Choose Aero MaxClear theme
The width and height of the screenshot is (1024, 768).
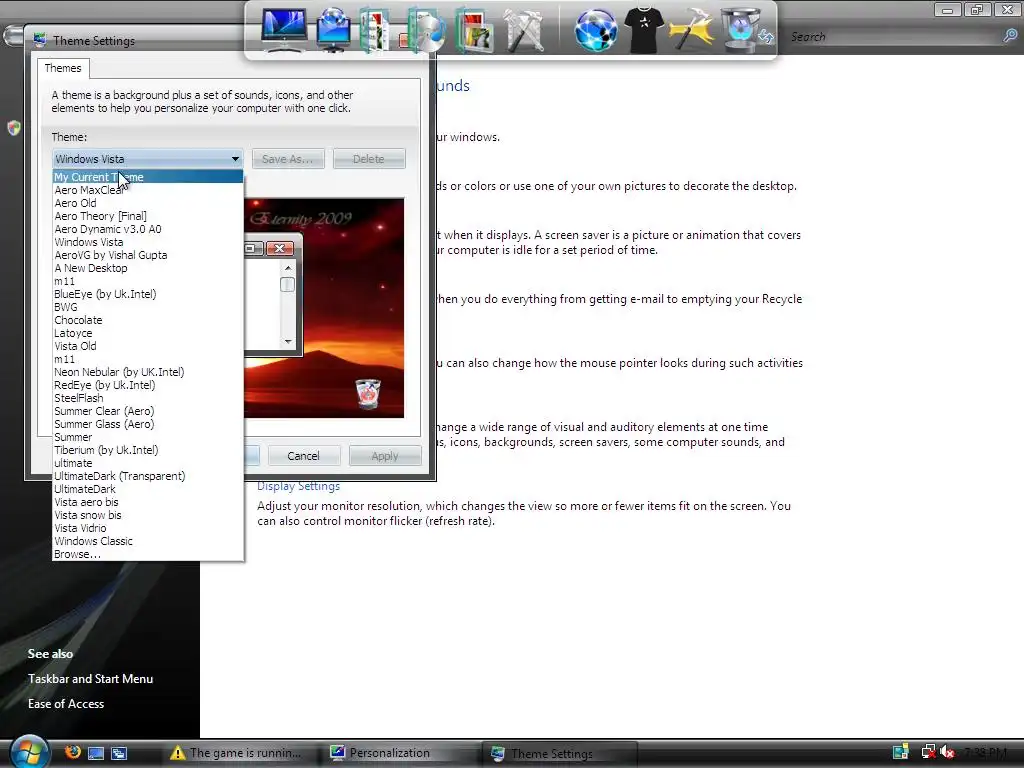(148, 190)
